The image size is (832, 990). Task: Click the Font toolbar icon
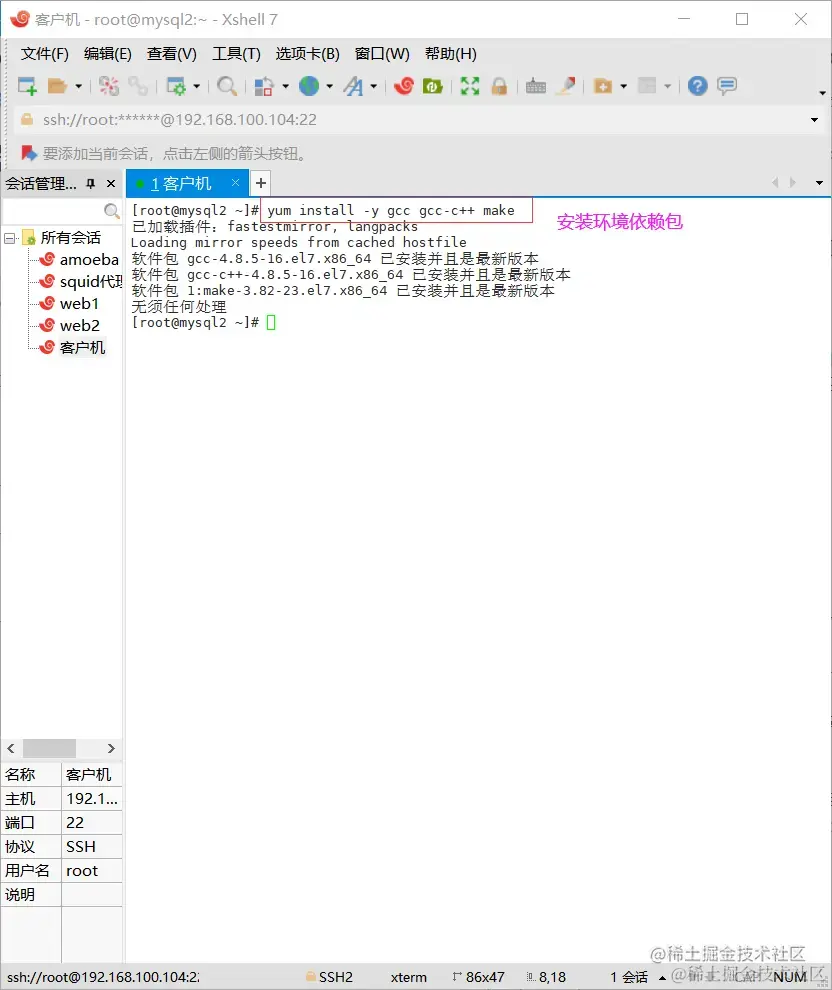[354, 86]
